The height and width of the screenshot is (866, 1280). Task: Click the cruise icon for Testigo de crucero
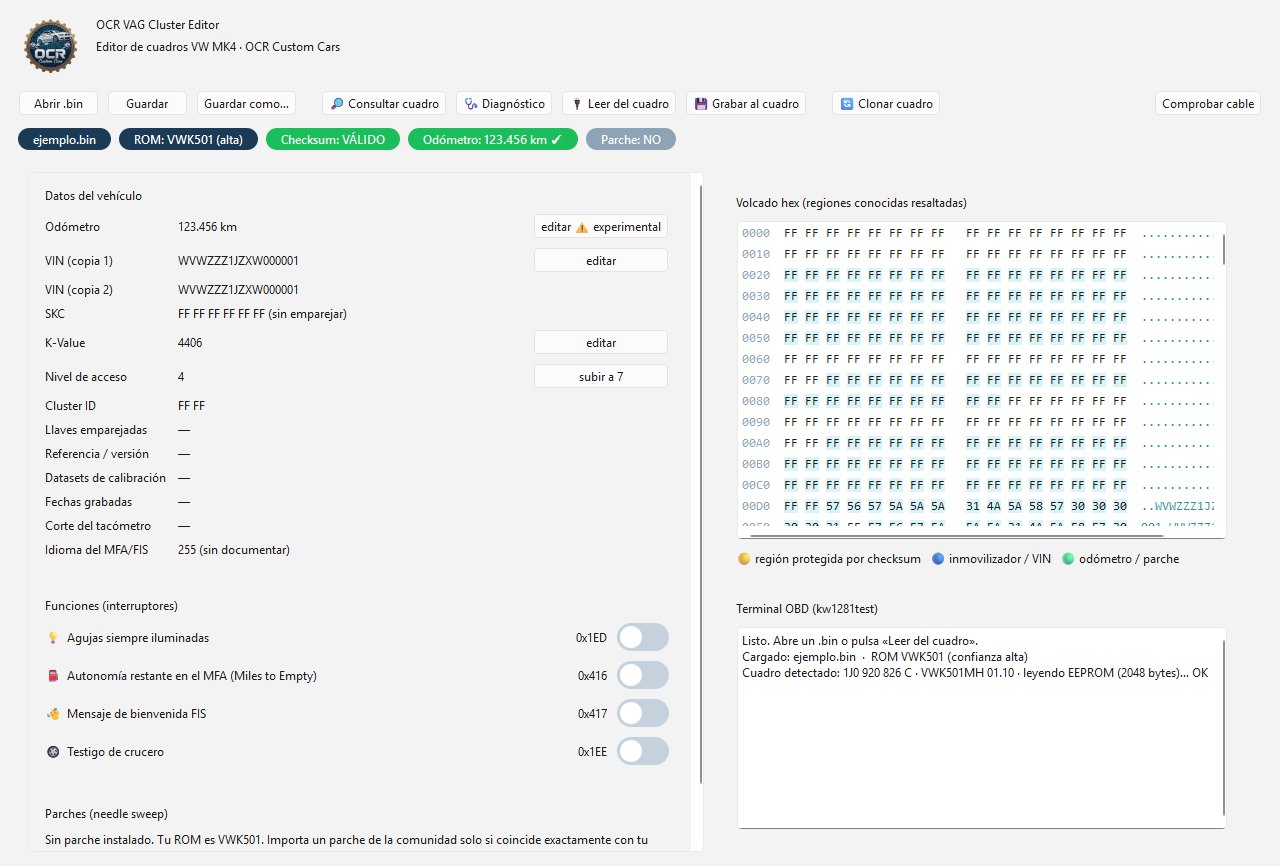coord(53,752)
